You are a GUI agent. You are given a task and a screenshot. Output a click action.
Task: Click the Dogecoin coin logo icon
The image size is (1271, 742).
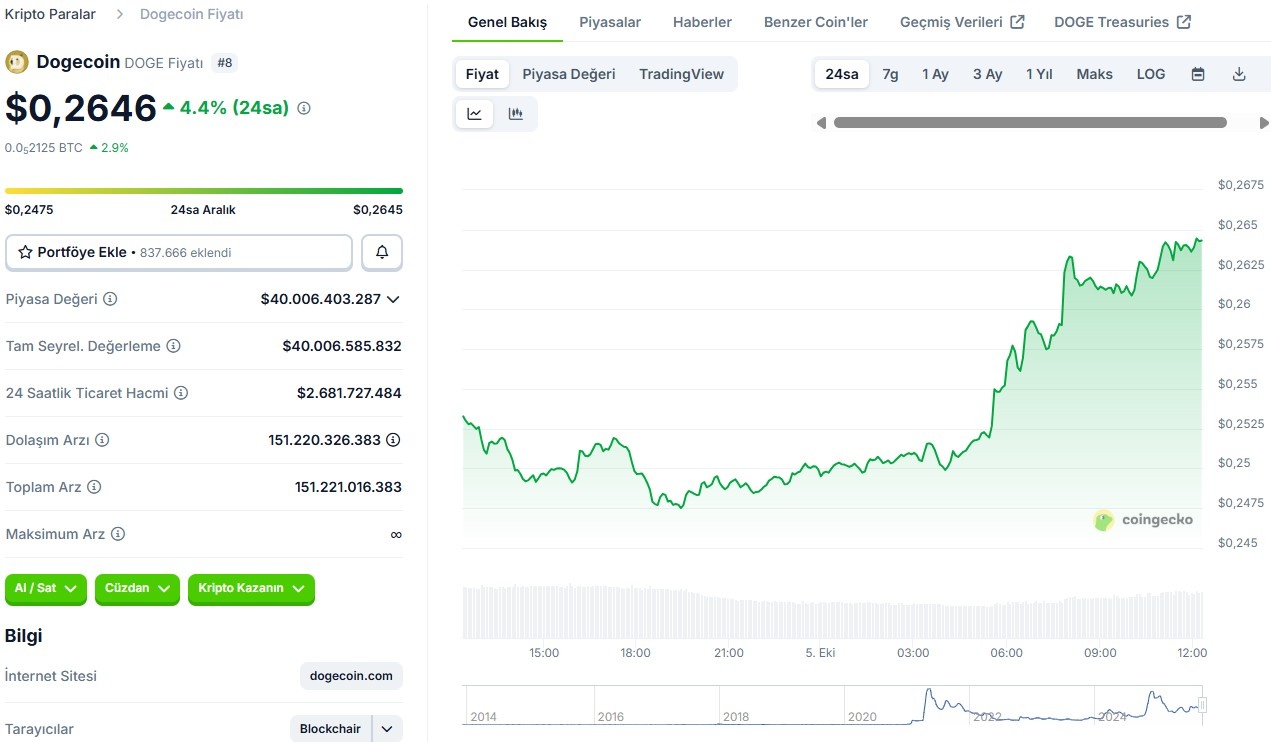[17, 62]
